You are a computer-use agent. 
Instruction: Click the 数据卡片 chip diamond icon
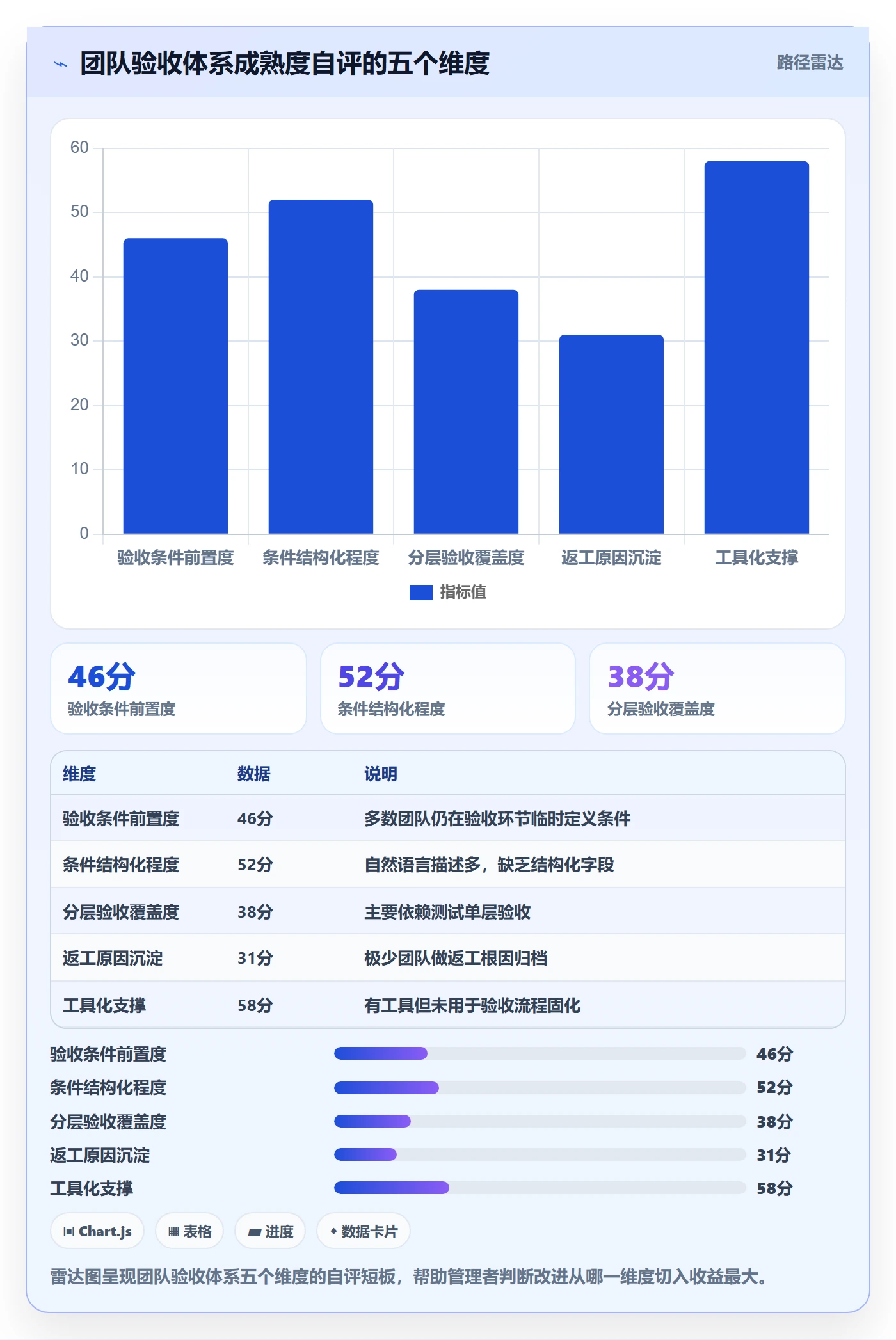click(x=333, y=1231)
